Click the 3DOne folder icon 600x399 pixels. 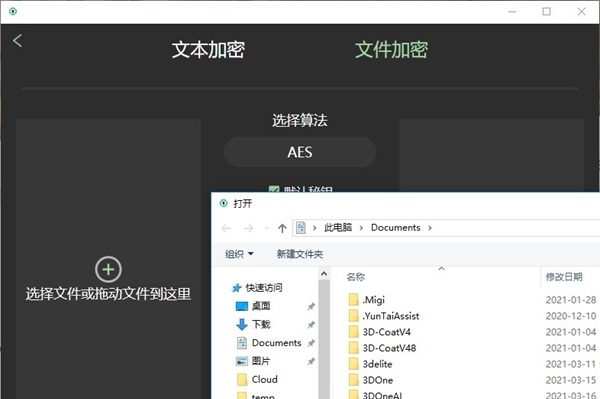click(x=354, y=380)
